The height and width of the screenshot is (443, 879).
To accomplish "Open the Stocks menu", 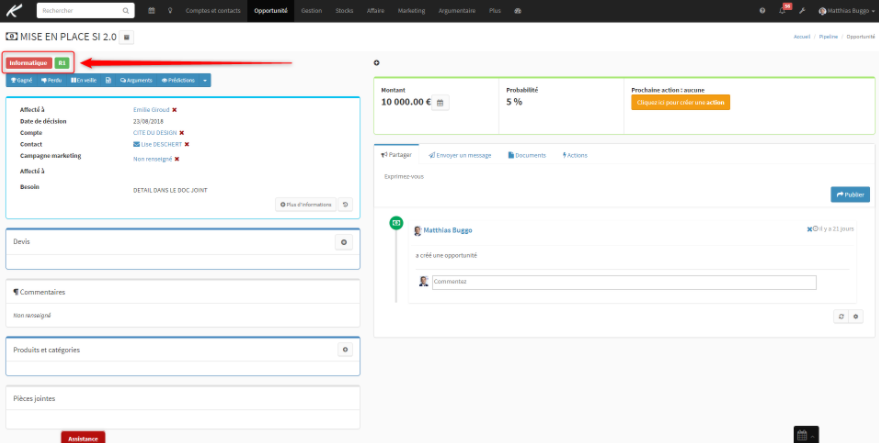I will [344, 11].
